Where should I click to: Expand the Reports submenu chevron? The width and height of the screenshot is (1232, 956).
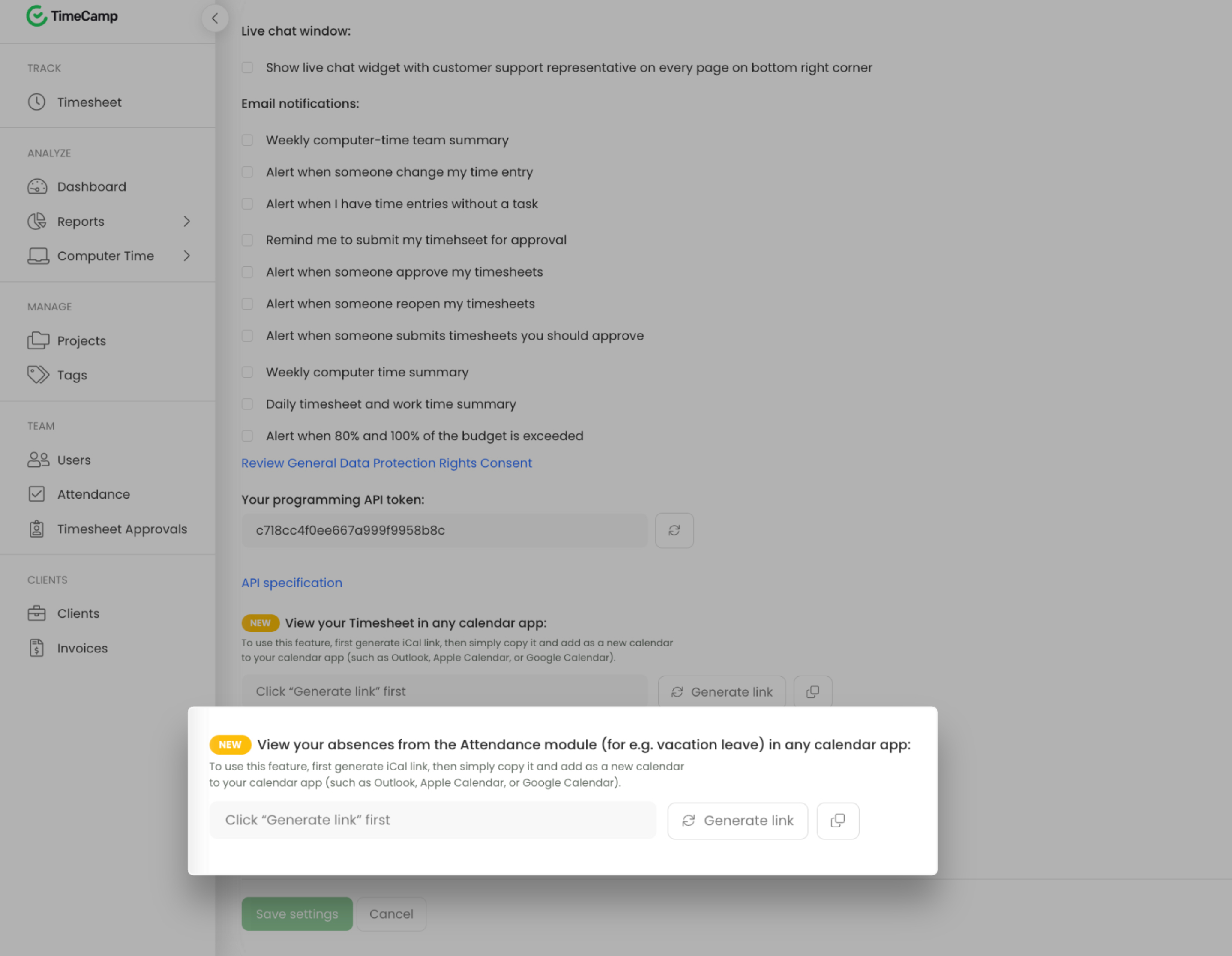(187, 222)
